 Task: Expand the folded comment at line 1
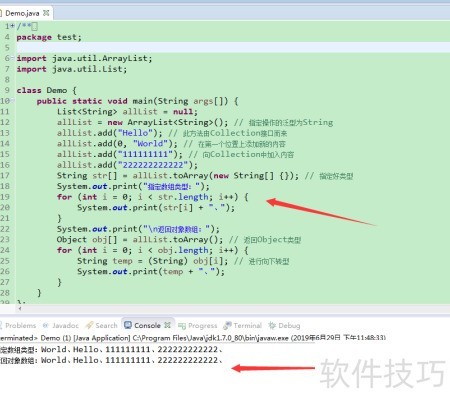pyautogui.click(x=13, y=26)
